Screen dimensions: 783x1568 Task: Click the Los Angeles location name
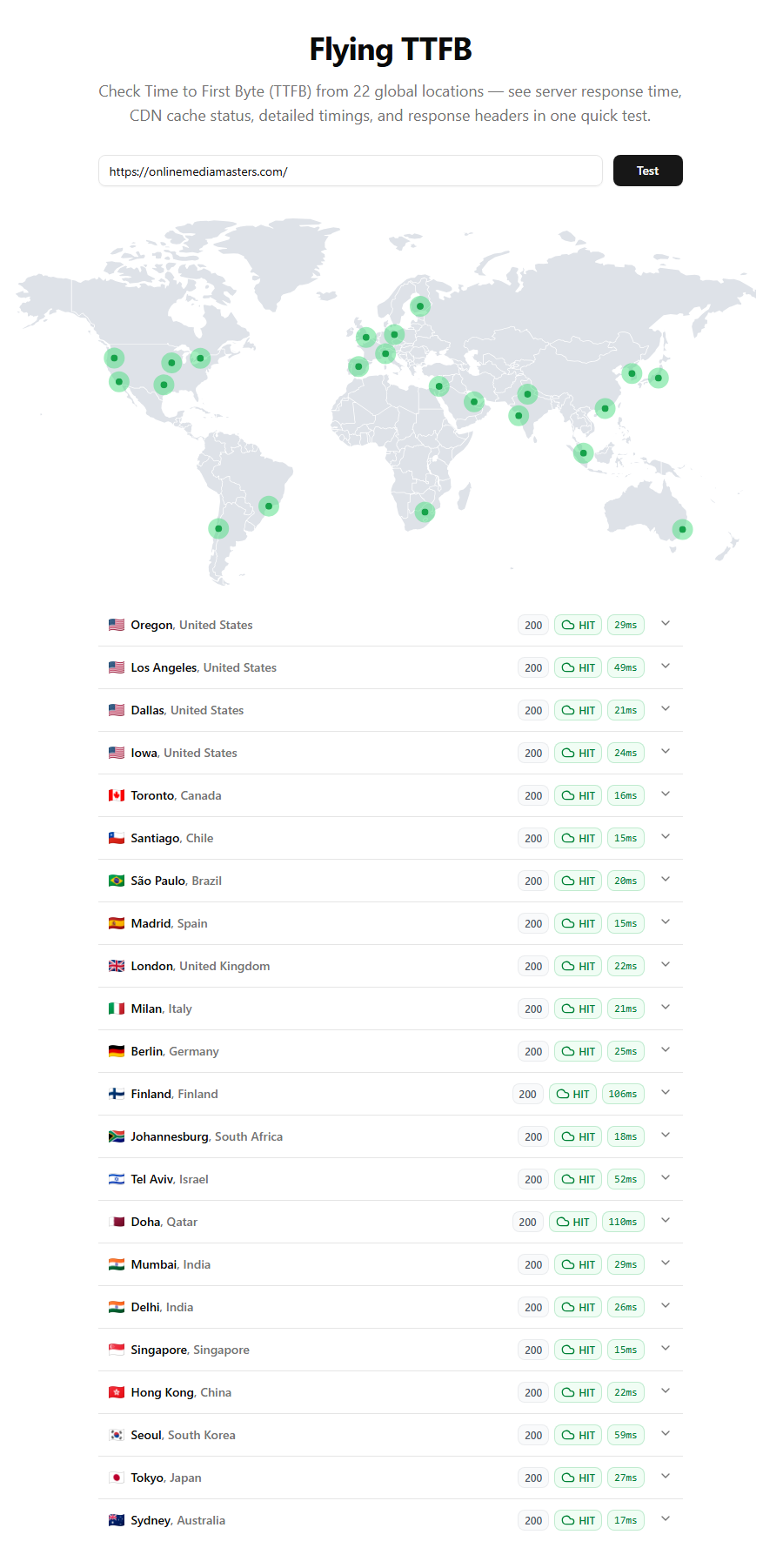(152, 667)
